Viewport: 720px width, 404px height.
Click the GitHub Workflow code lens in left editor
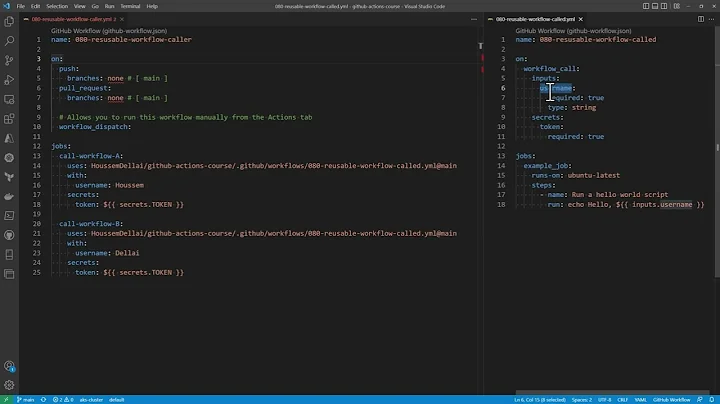(x=109, y=31)
